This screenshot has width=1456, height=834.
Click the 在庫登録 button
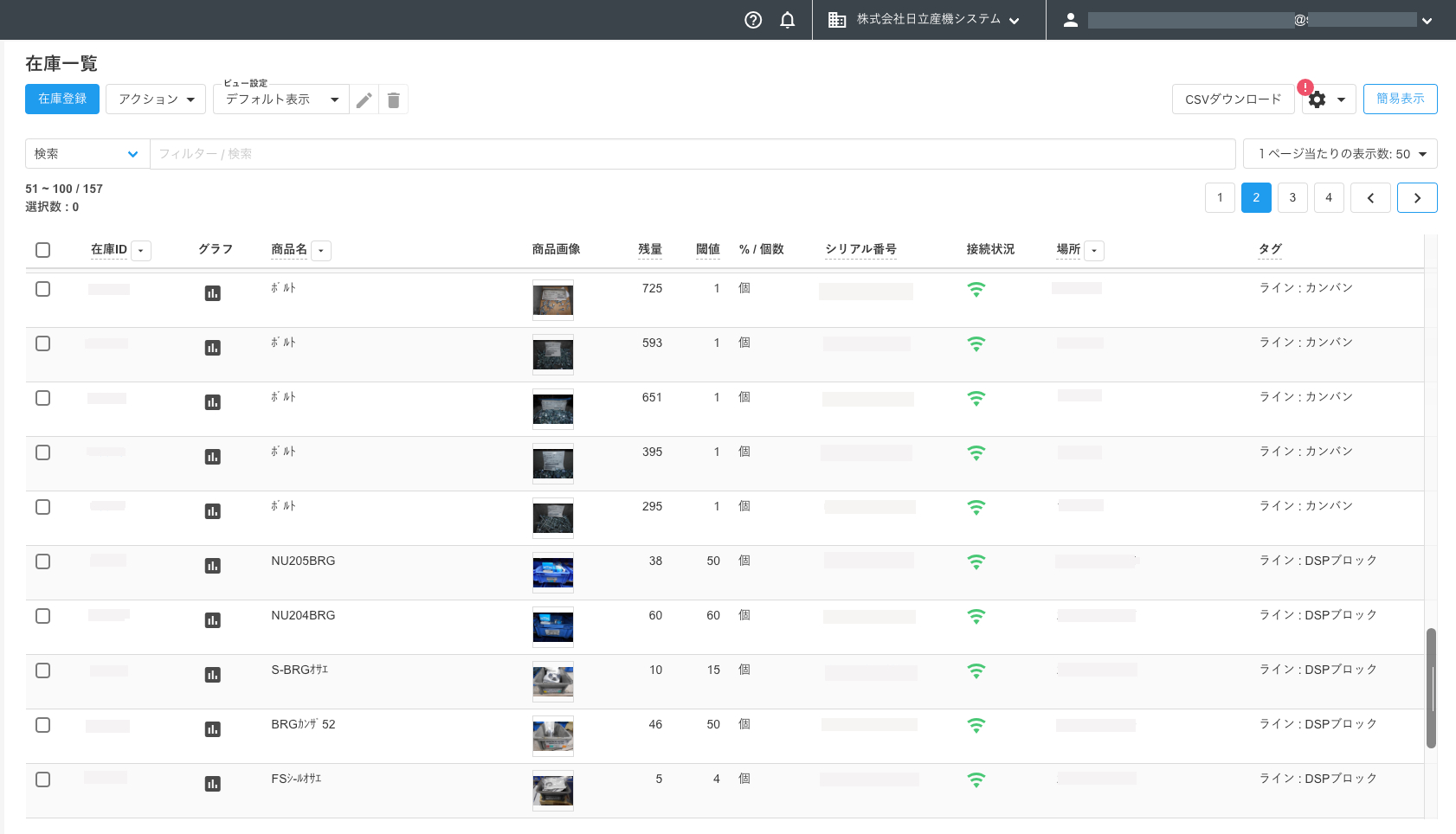(x=62, y=99)
